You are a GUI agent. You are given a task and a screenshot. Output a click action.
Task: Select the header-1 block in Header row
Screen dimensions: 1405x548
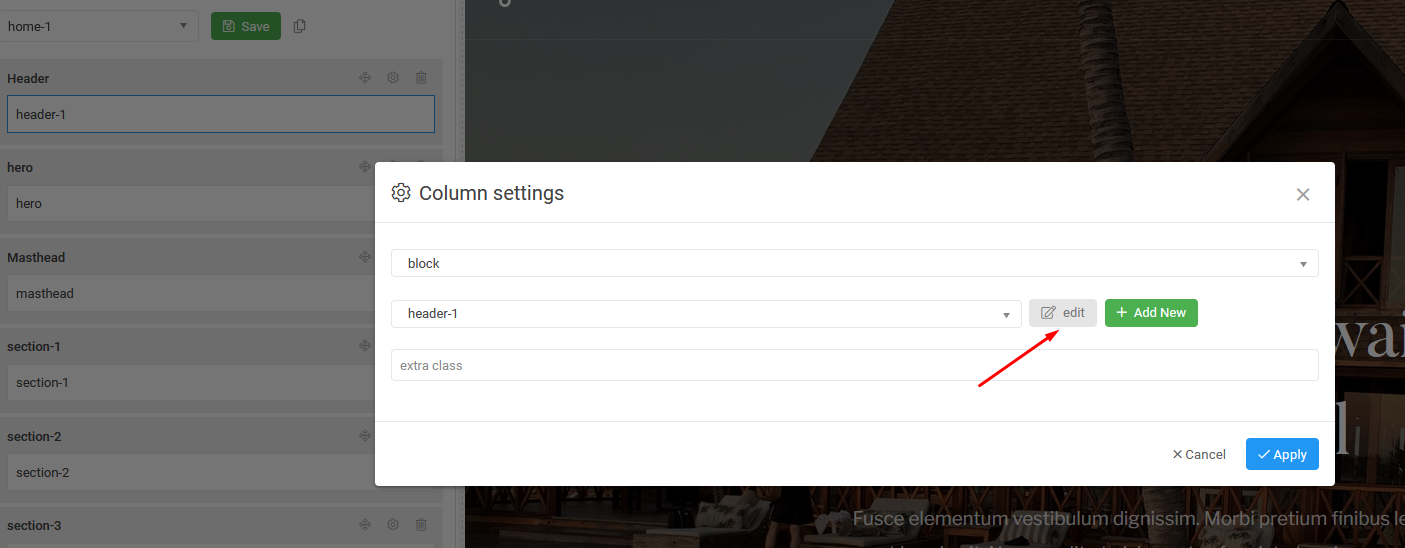coord(220,114)
